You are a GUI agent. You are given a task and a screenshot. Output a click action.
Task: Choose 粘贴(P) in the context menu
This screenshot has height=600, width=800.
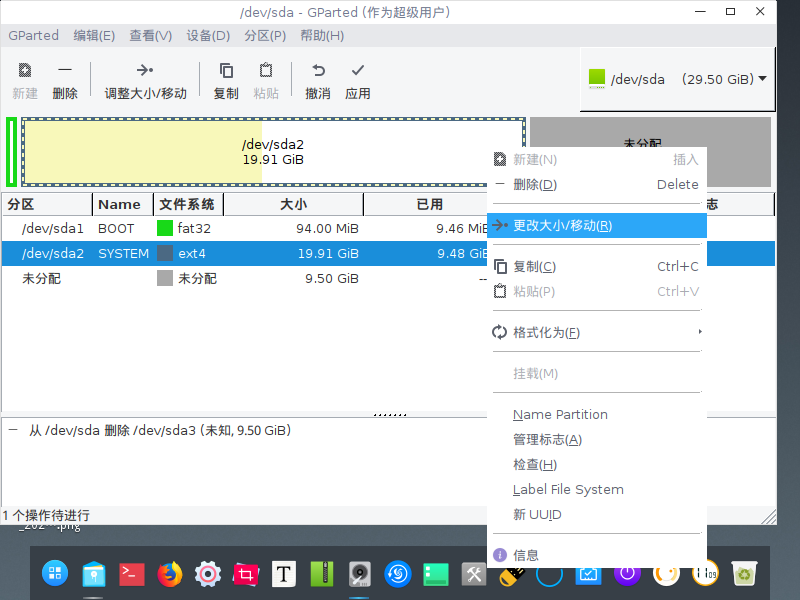click(597, 292)
